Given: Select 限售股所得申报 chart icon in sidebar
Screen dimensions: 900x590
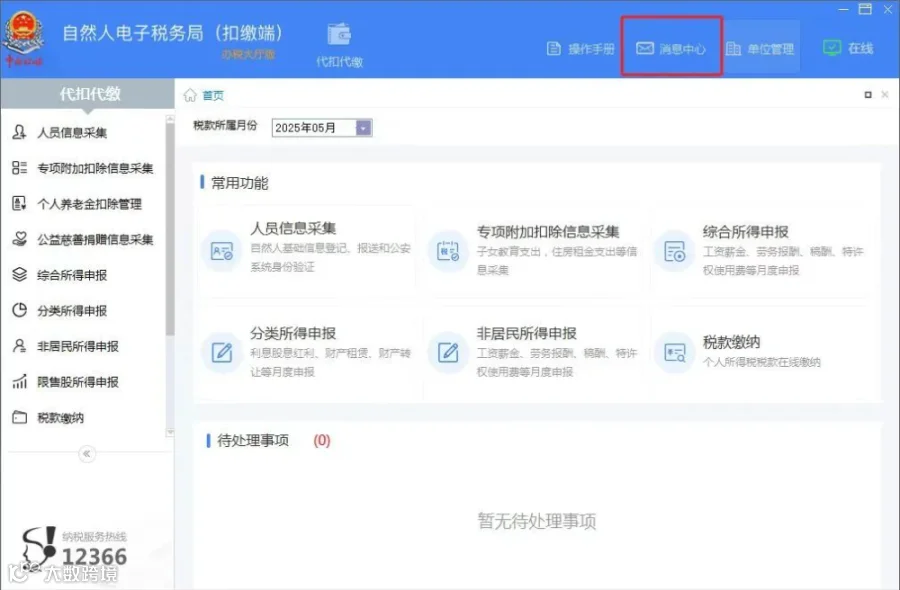Looking at the screenshot, I should coord(19,381).
